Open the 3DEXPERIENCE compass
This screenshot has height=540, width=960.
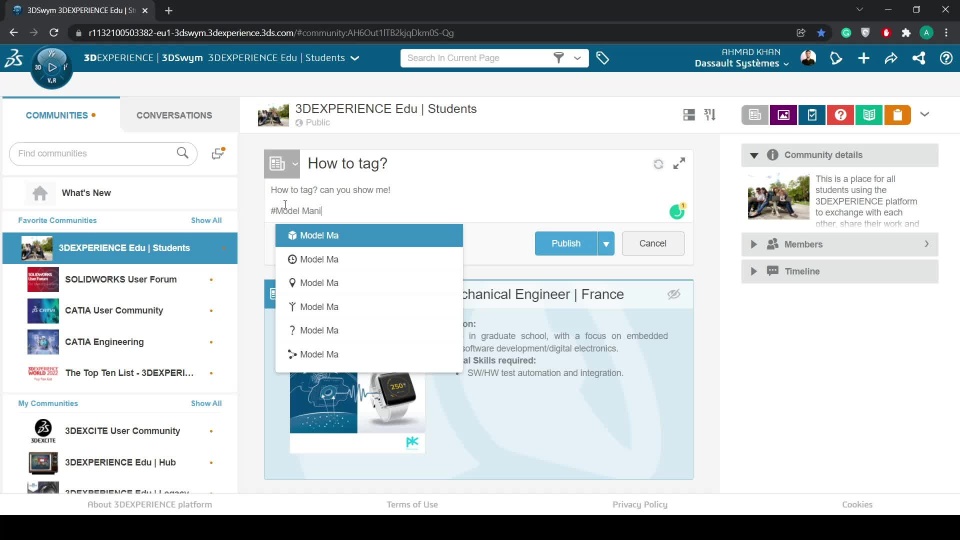(51, 67)
